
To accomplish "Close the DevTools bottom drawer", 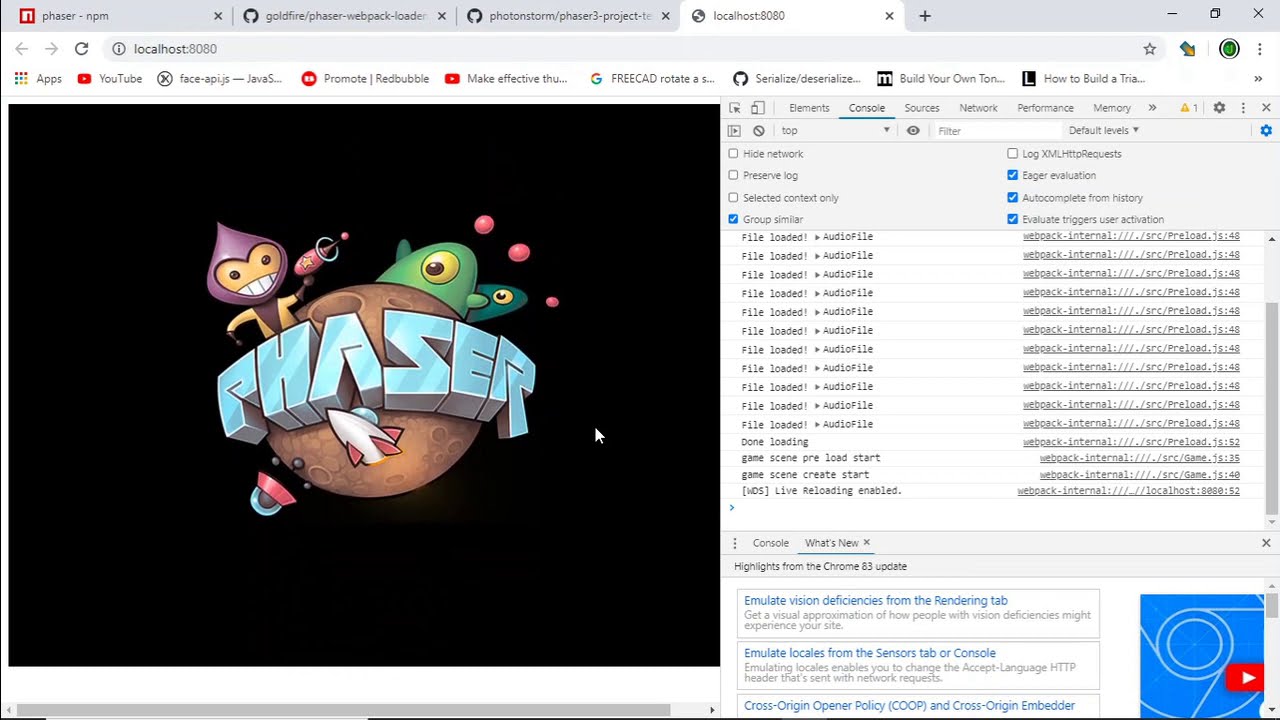I will [1266, 542].
